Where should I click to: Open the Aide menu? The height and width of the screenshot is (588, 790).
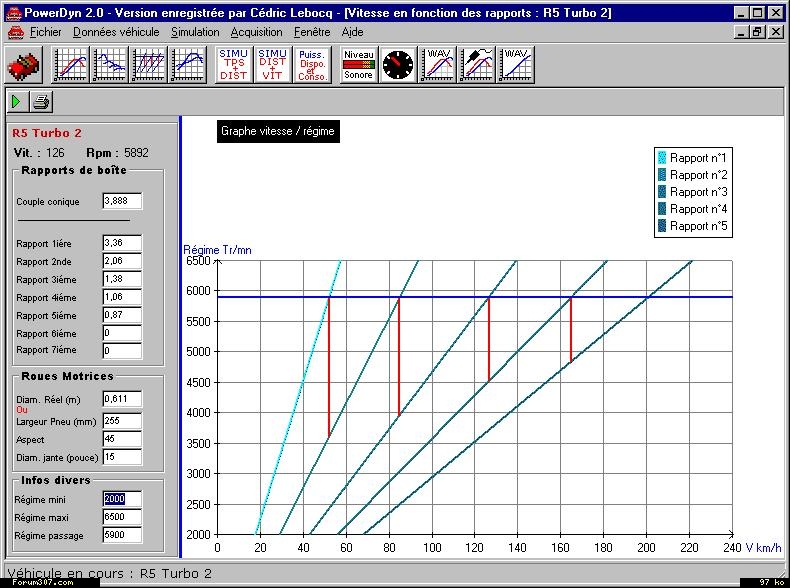click(x=352, y=32)
